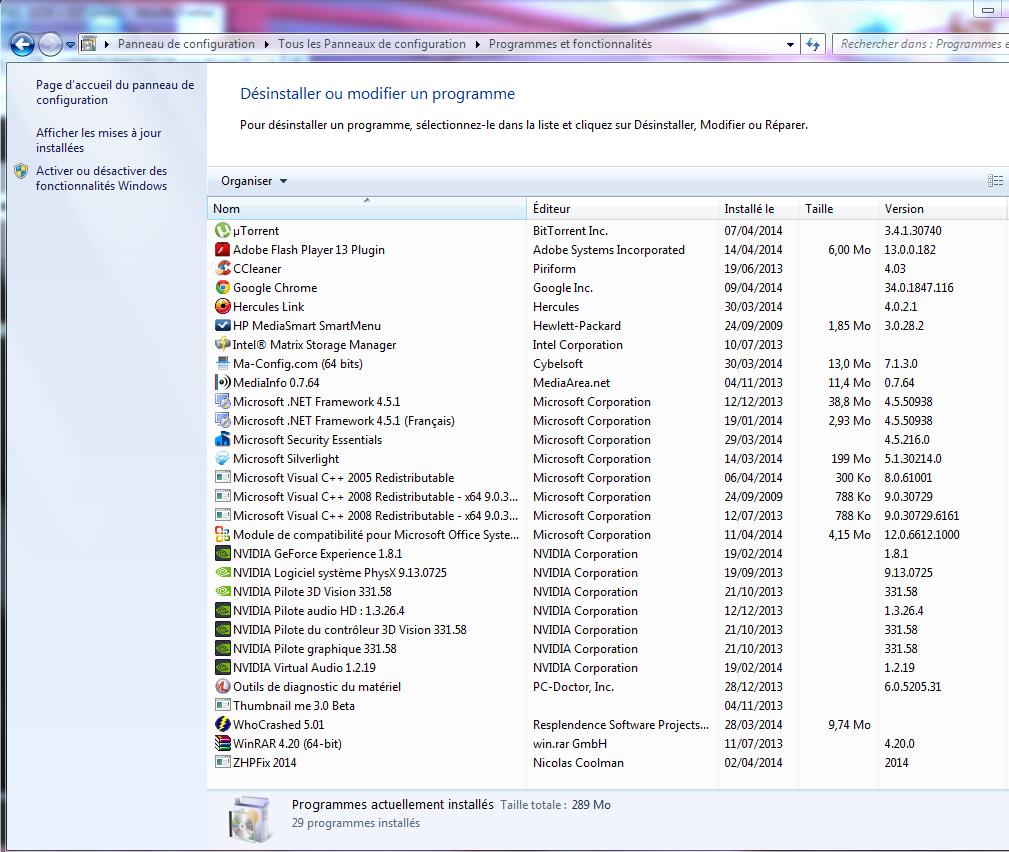Click install date 24/09/2009 for HP MediaSmart
The image size is (1009, 852).
tap(754, 326)
